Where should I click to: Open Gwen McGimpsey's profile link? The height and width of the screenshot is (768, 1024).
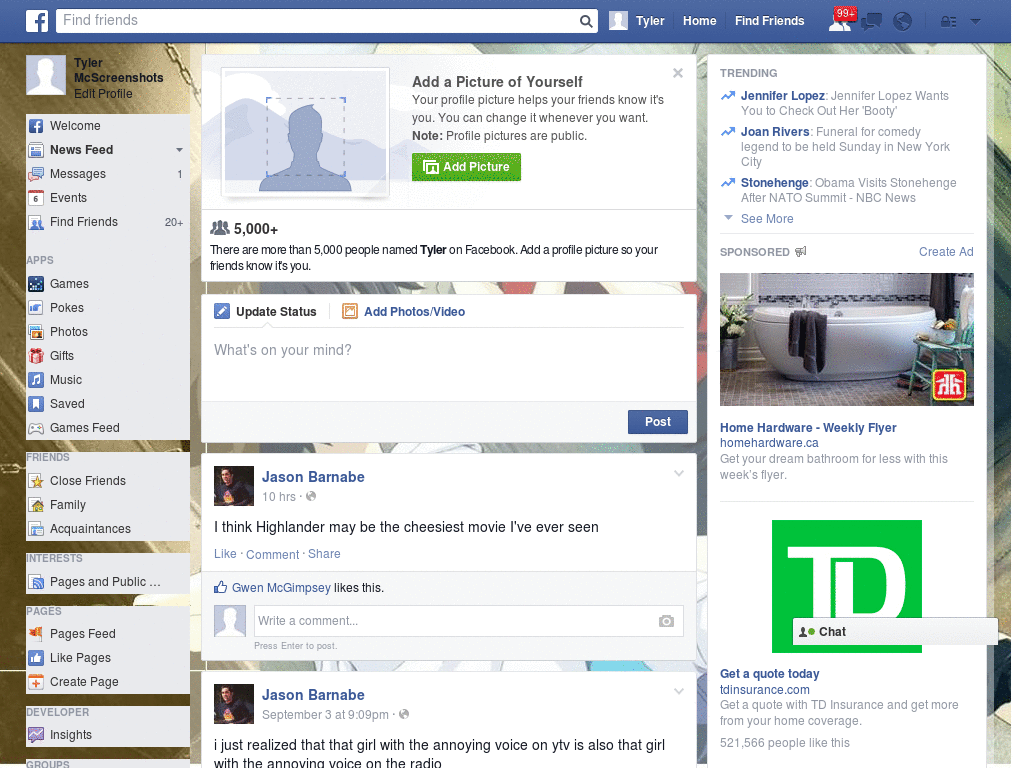(x=281, y=588)
